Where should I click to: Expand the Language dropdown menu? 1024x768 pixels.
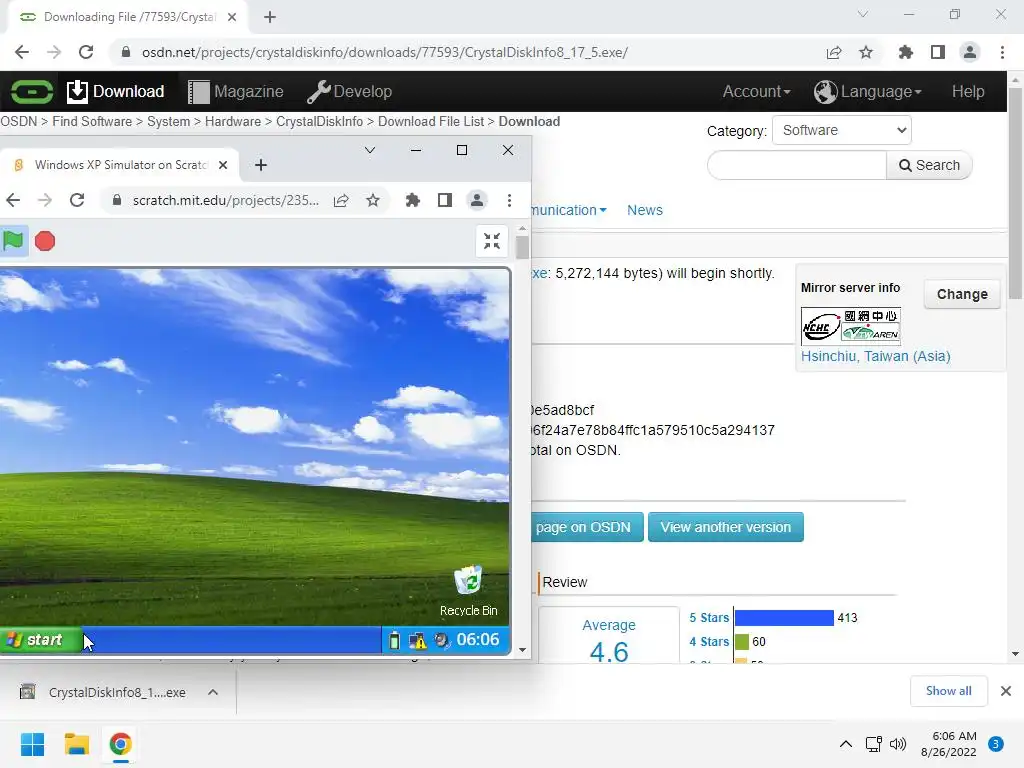(x=868, y=91)
